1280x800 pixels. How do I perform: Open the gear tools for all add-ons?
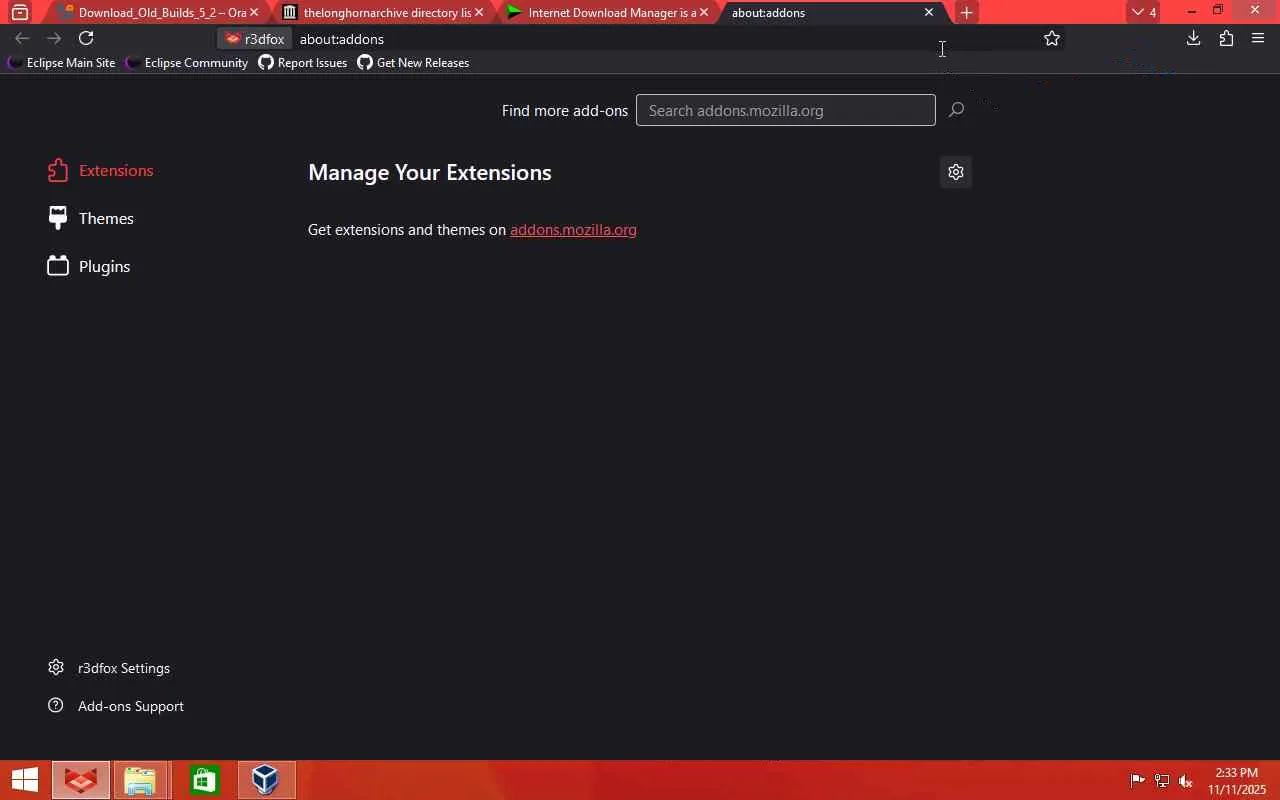tap(956, 172)
